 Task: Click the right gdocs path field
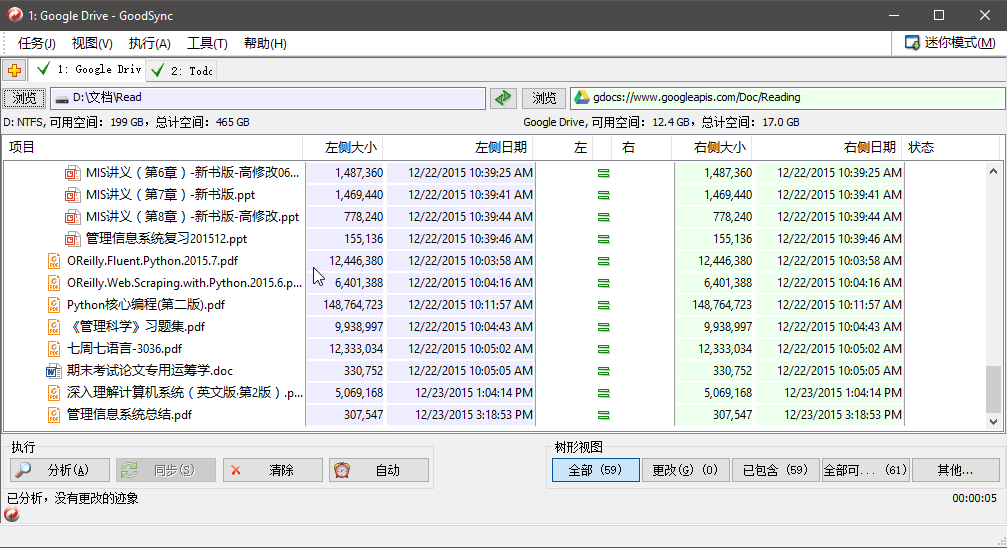[x=787, y=98]
